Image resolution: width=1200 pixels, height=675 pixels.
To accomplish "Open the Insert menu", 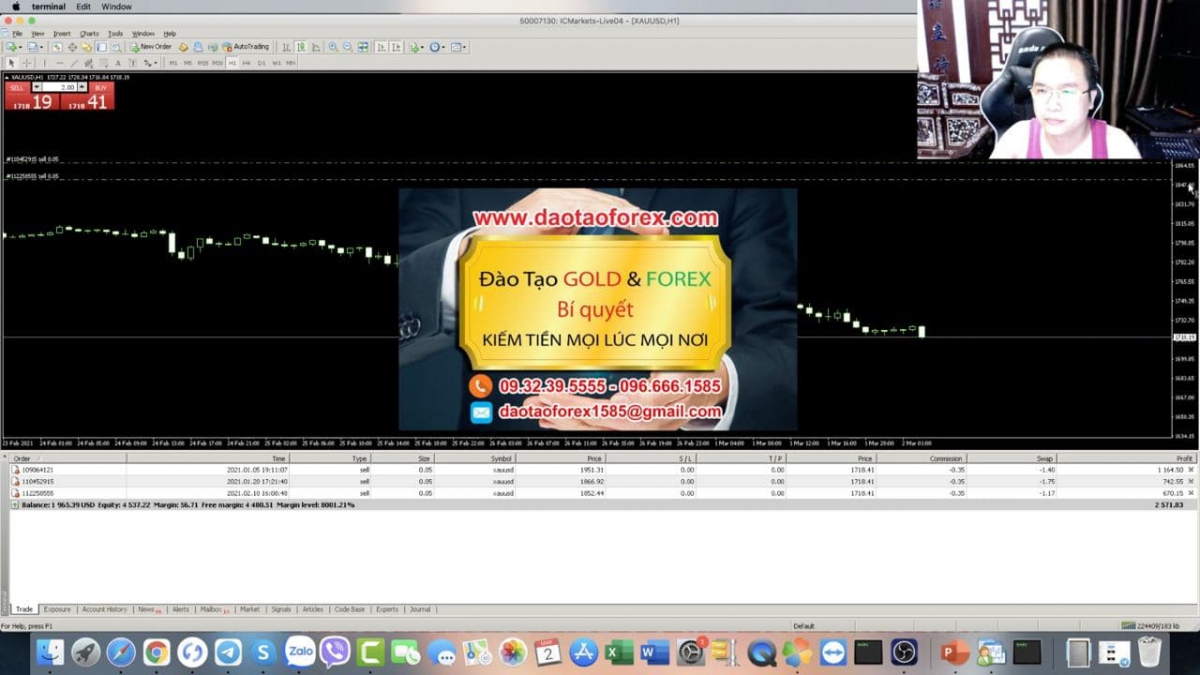I will tap(62, 33).
